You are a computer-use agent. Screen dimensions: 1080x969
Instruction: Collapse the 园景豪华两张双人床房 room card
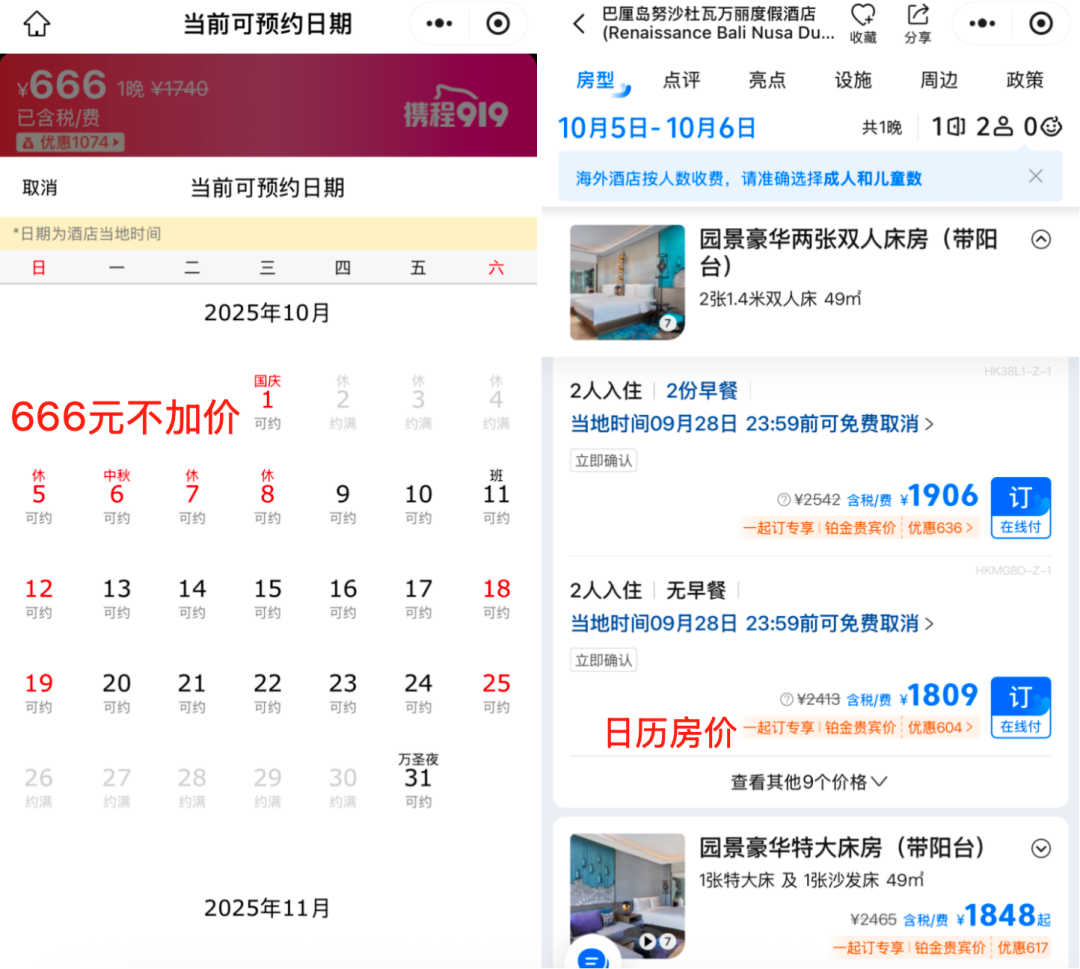point(1041,240)
